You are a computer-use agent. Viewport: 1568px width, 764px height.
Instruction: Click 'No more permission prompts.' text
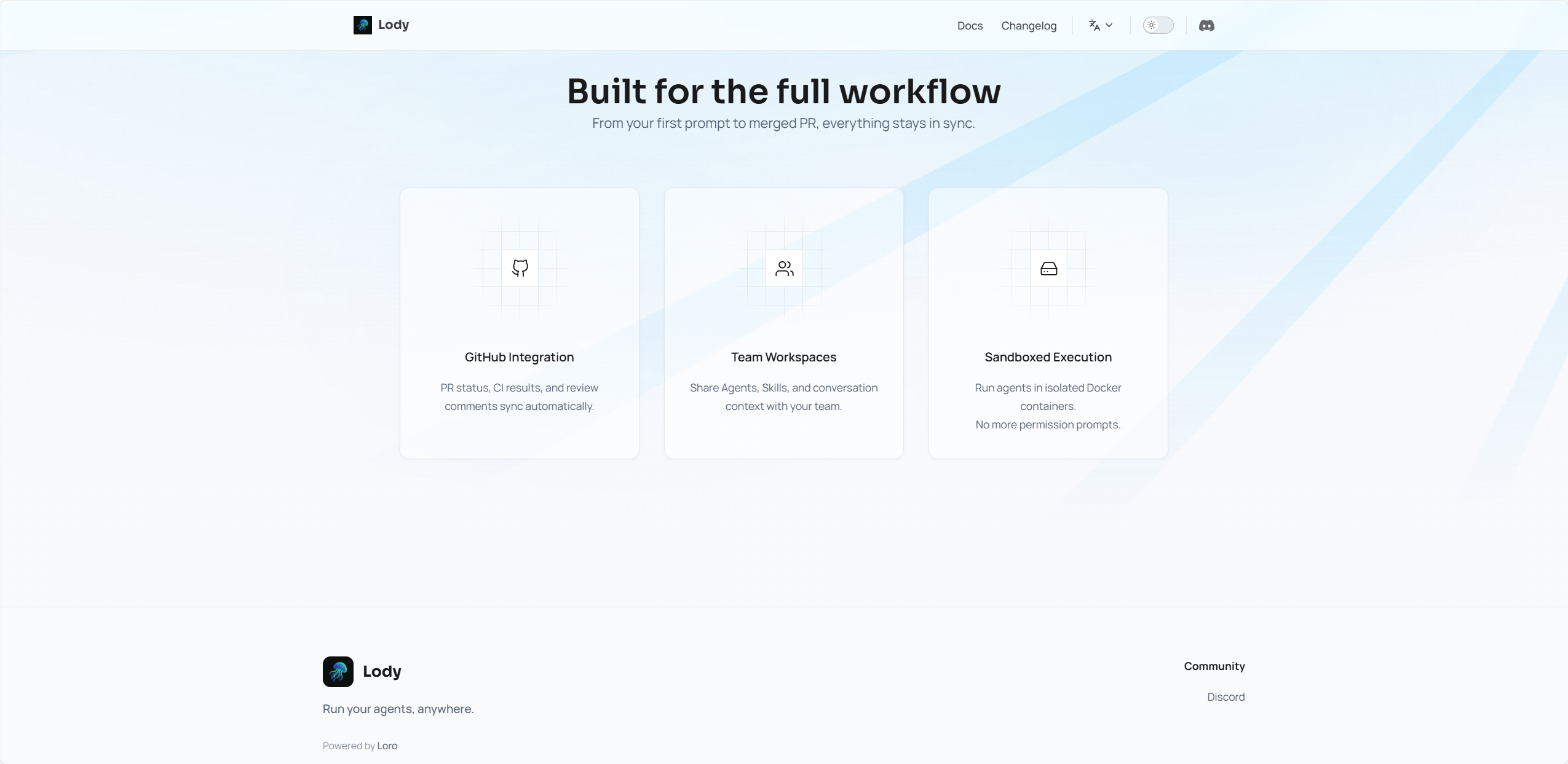tap(1048, 425)
